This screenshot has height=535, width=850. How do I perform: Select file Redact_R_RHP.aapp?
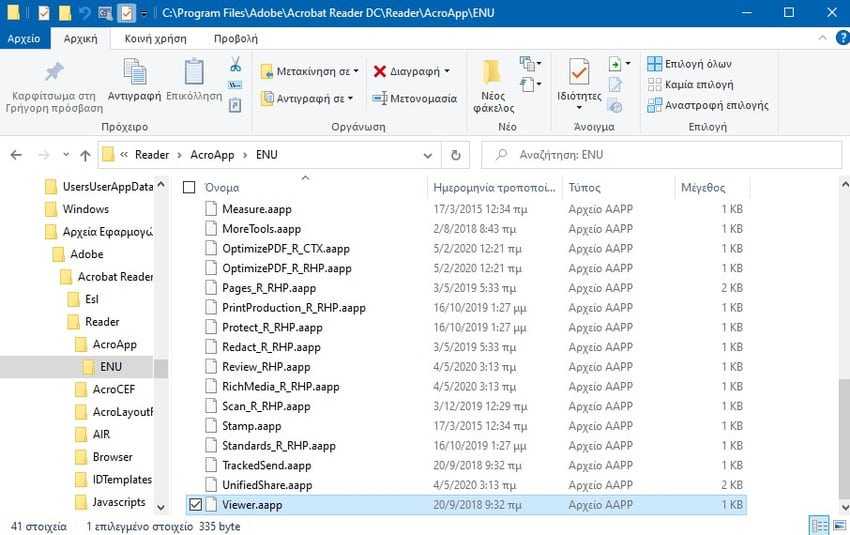(x=271, y=347)
